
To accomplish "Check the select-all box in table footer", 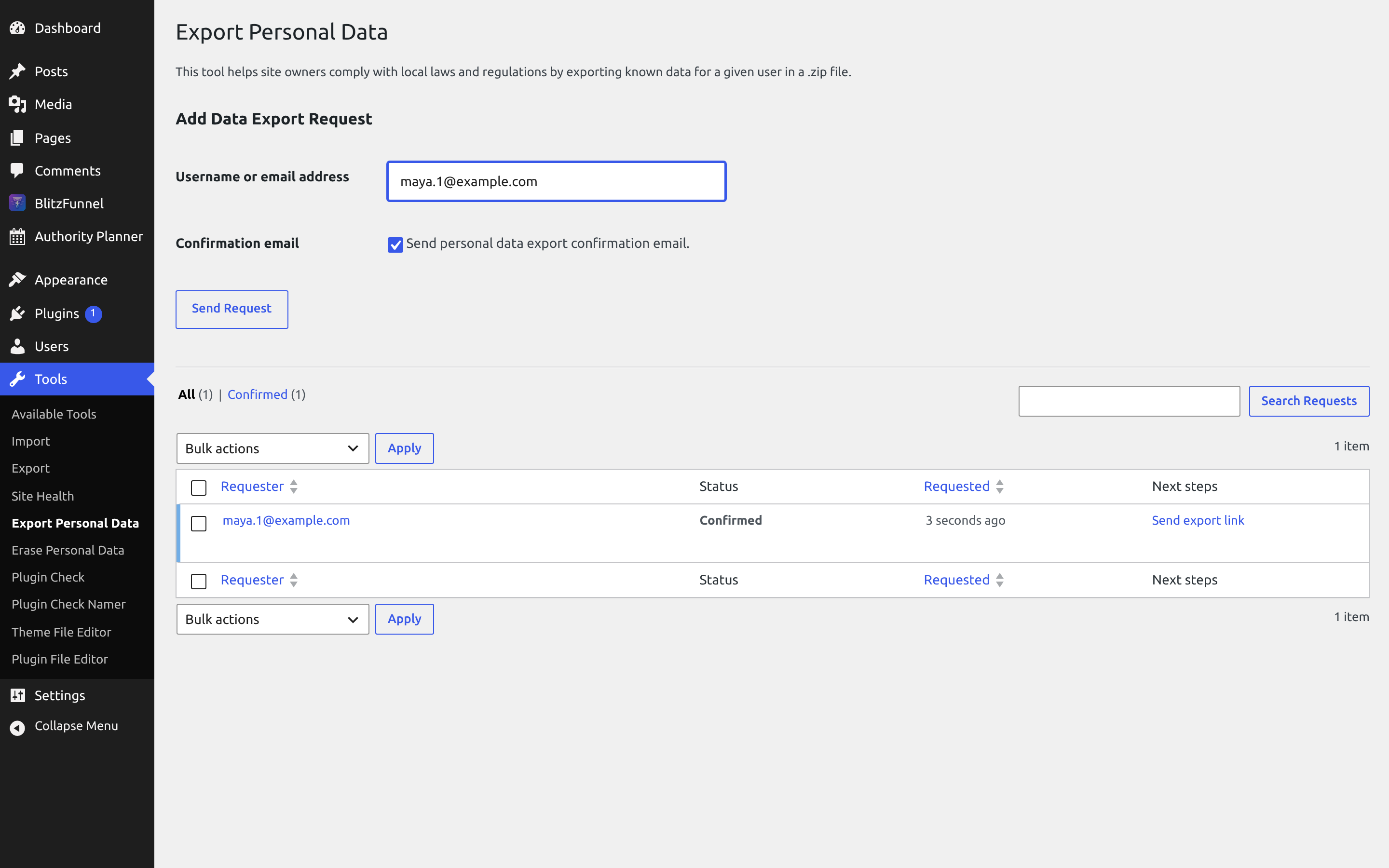I will tap(199, 581).
